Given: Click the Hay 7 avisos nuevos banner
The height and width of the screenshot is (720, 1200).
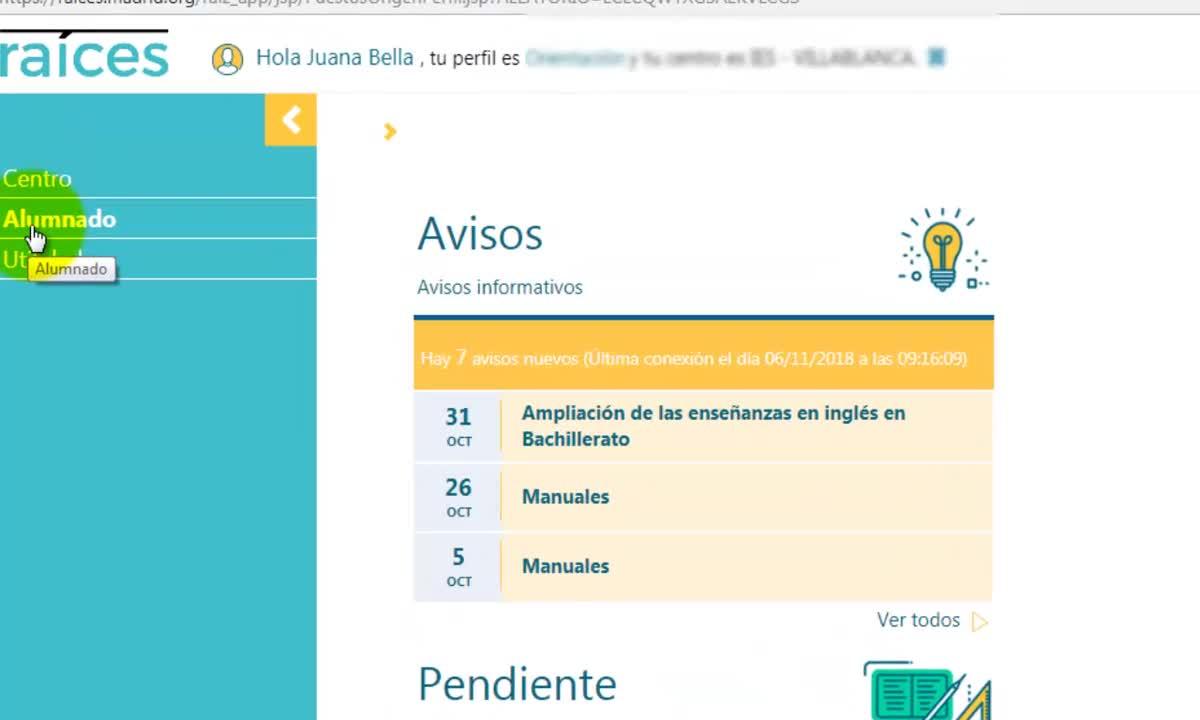Looking at the screenshot, I should click(x=704, y=355).
